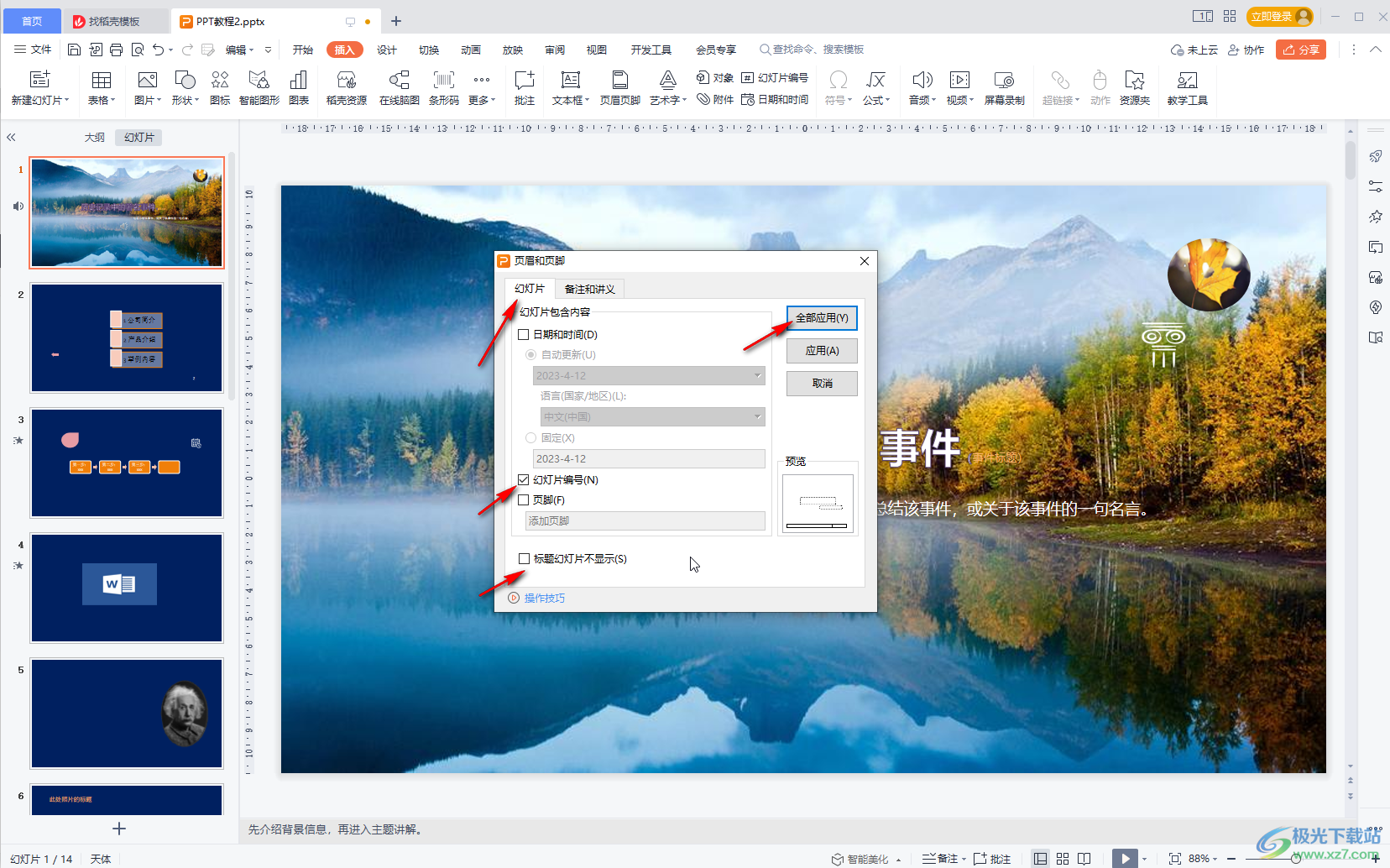Enable the Footer (页脚) checkbox
This screenshot has height=868, width=1390.
(x=524, y=499)
